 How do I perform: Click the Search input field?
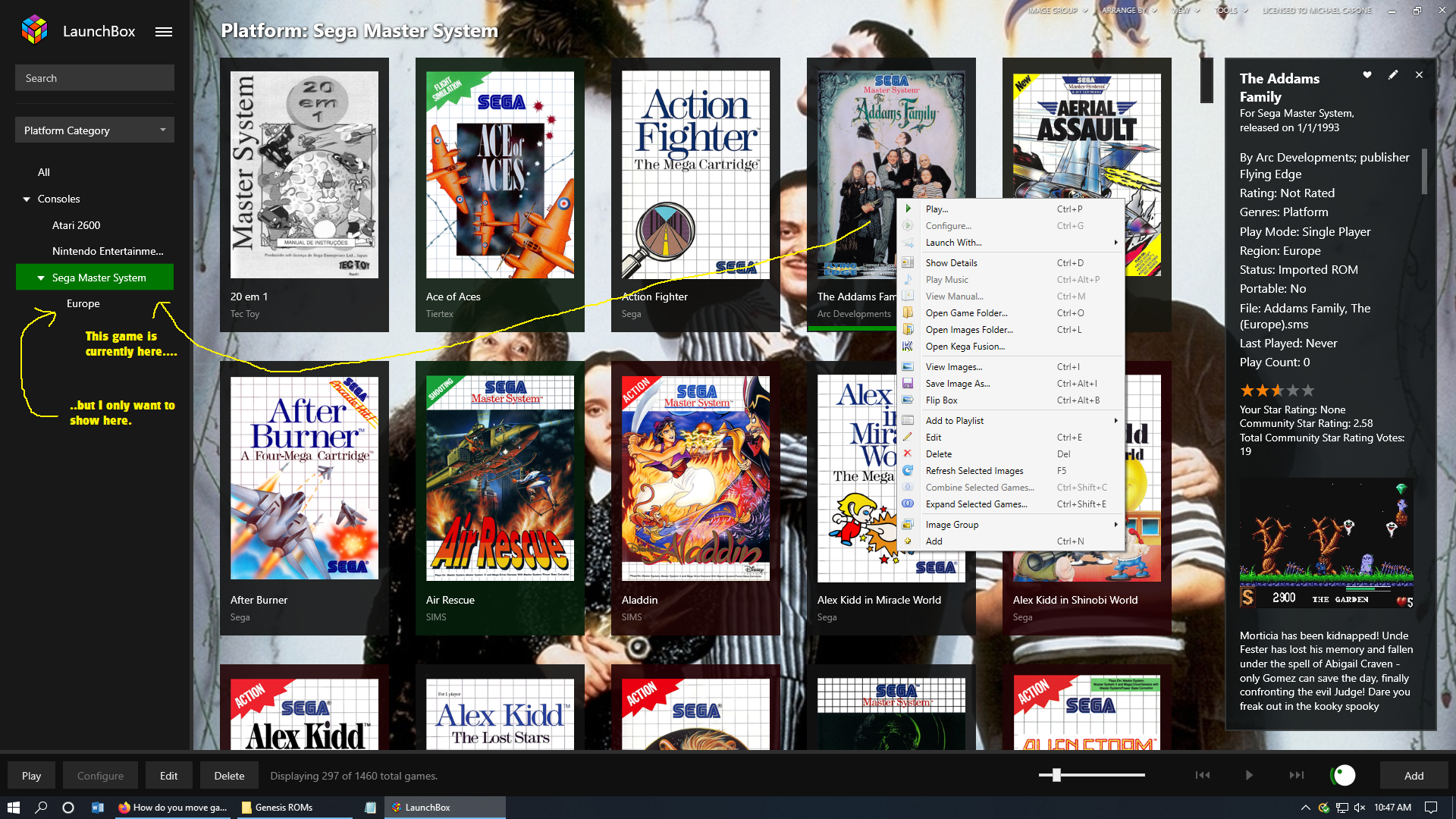pos(95,77)
